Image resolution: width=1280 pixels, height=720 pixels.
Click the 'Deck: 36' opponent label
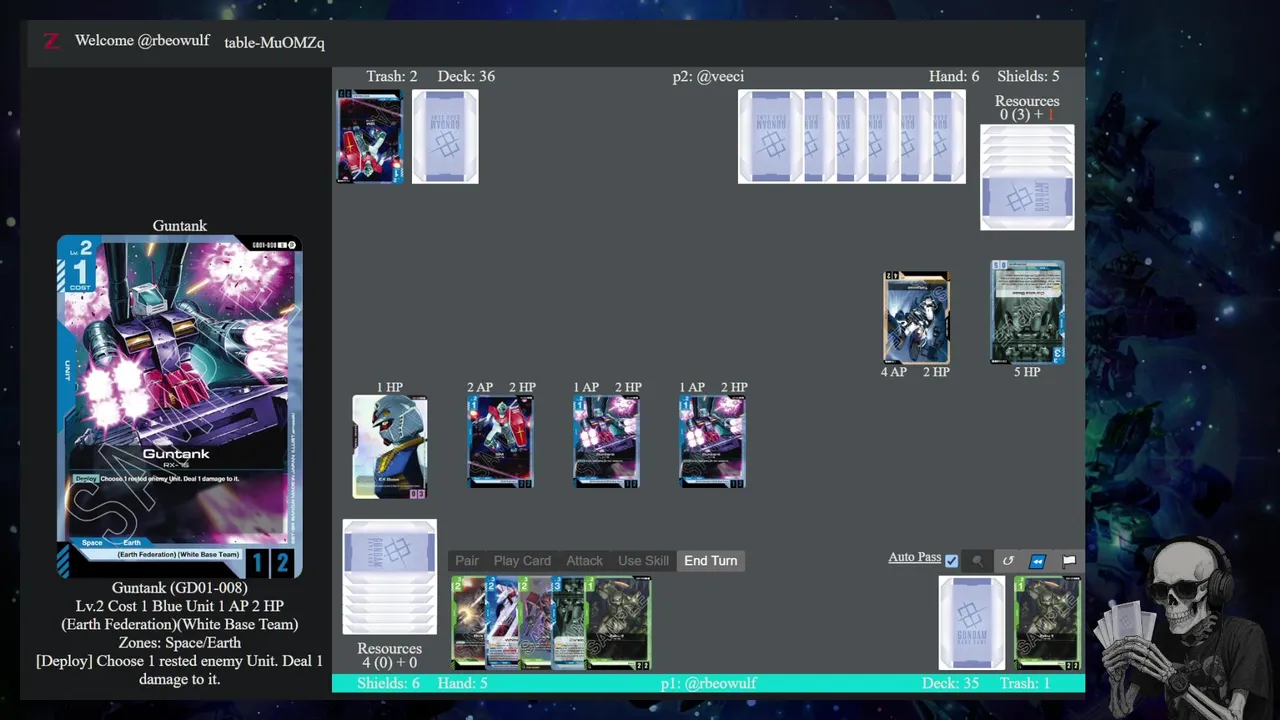pyautogui.click(x=466, y=76)
